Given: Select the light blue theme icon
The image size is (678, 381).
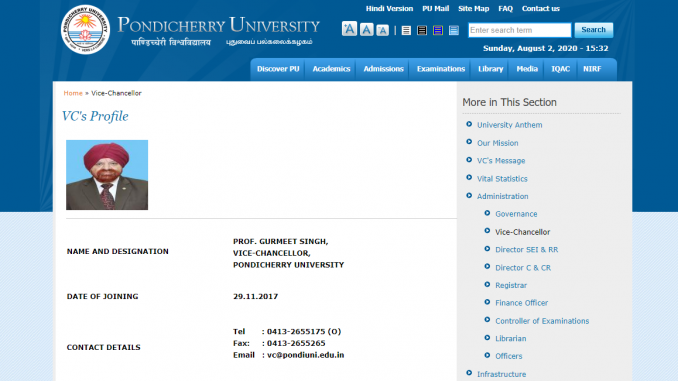Looking at the screenshot, I should point(454,30).
